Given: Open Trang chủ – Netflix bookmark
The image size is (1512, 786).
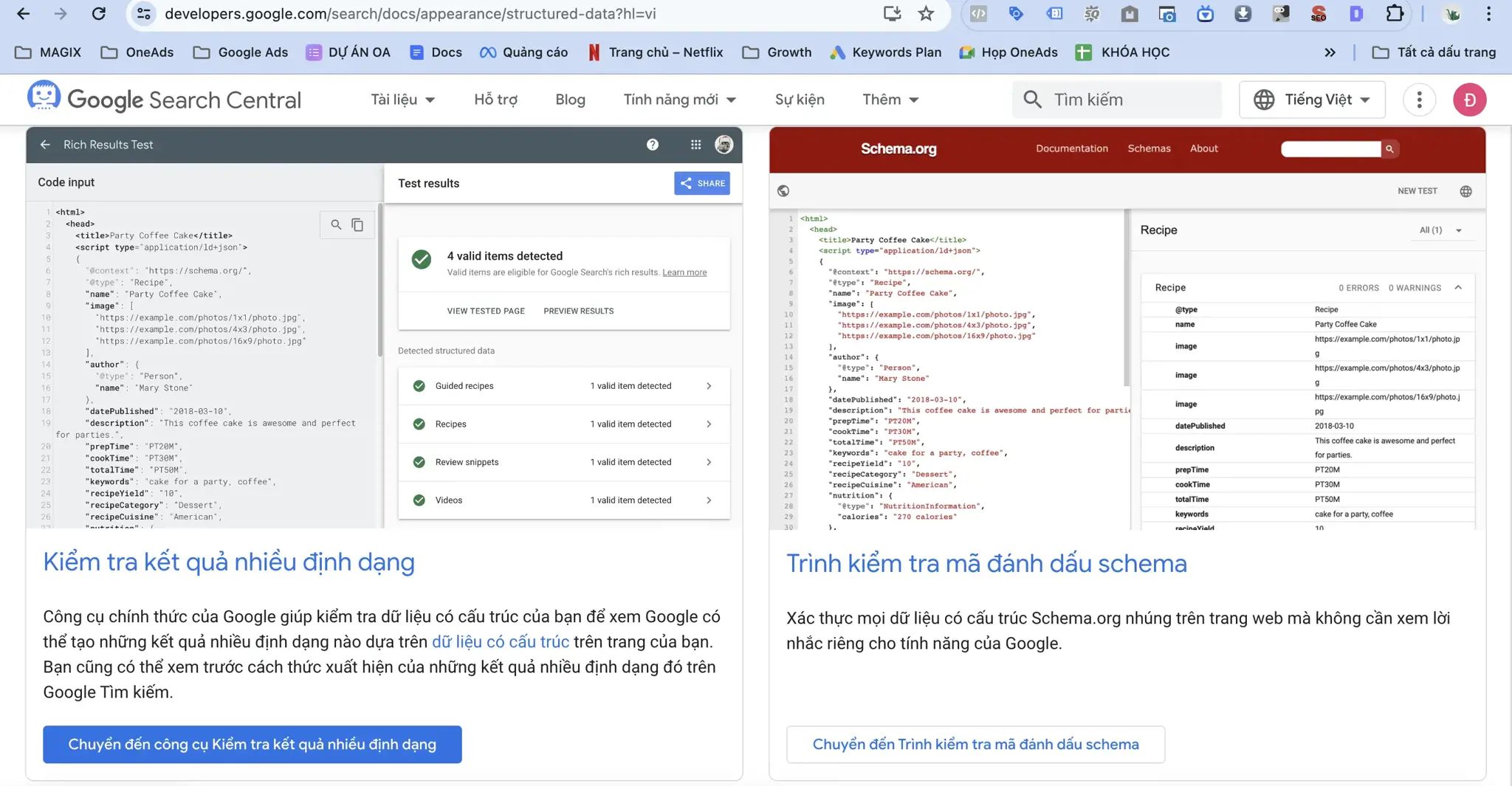Looking at the screenshot, I should 655,52.
